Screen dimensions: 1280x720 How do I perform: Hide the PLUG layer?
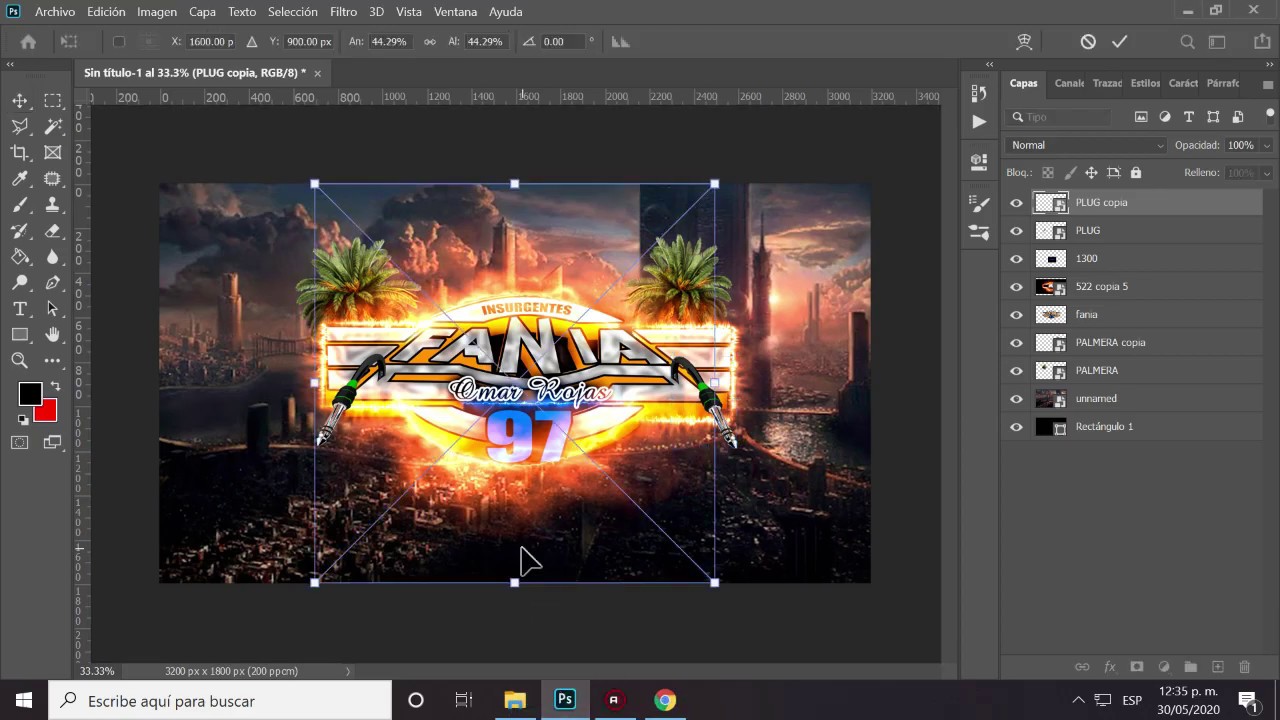[x=1017, y=231]
